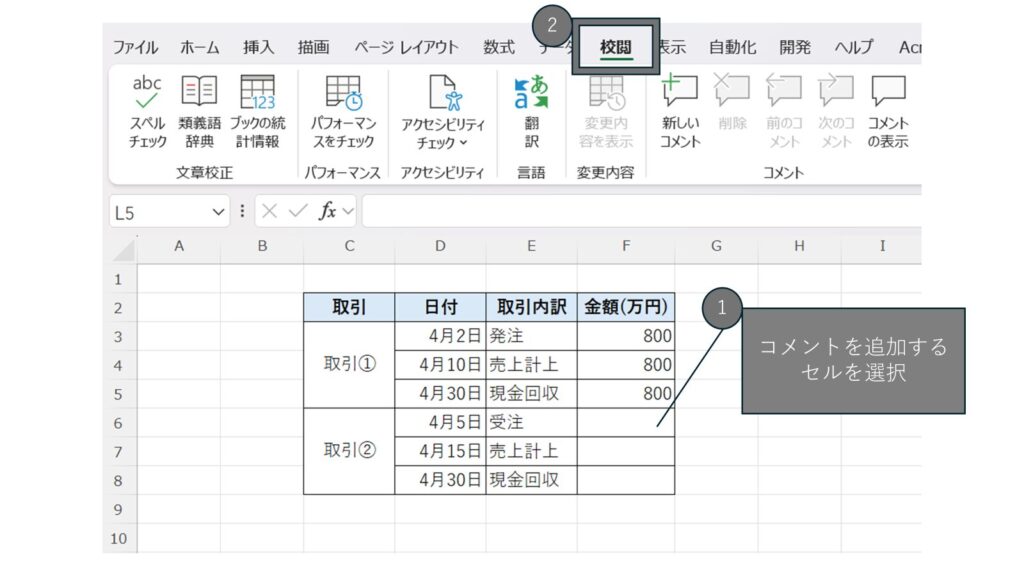This screenshot has height=576, width=1024.
Task: Select column F header
Action: (x=625, y=246)
